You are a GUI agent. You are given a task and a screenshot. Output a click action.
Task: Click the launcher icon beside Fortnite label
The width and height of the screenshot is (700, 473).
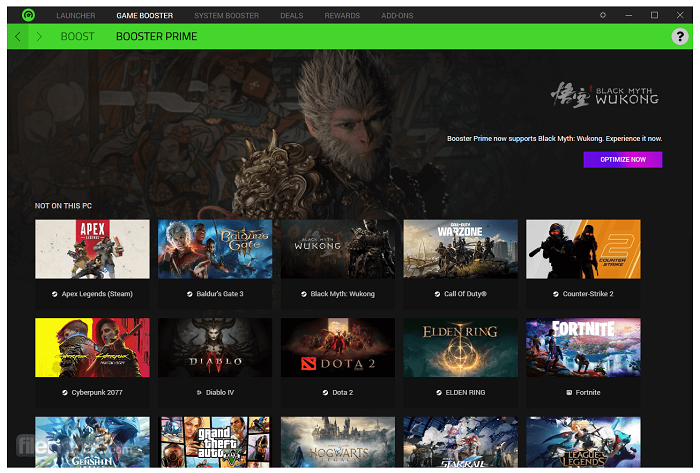[569, 392]
